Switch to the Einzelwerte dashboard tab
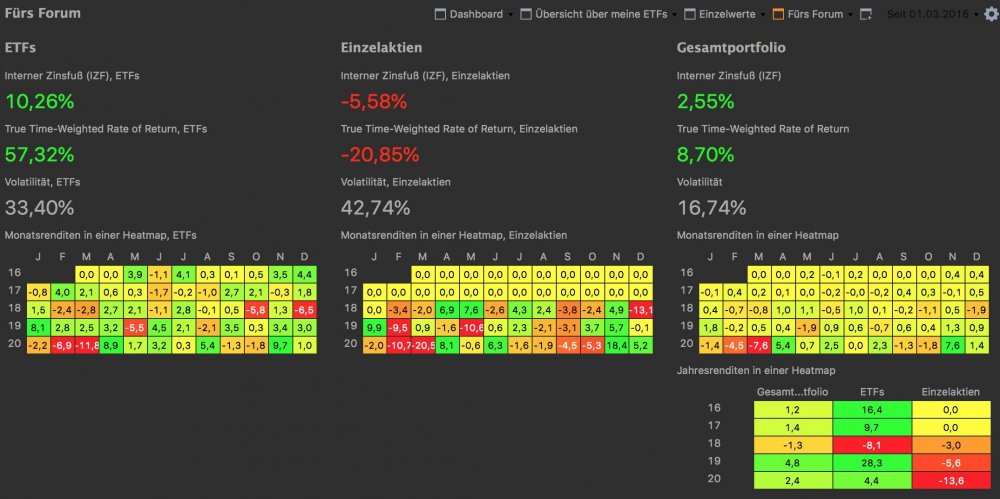Image resolution: width=1000 pixels, height=499 pixels. coord(727,14)
